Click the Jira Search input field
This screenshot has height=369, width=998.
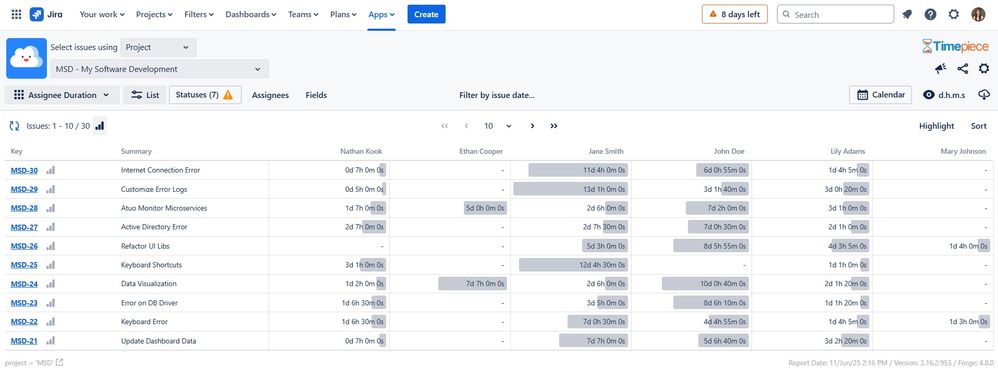point(836,14)
